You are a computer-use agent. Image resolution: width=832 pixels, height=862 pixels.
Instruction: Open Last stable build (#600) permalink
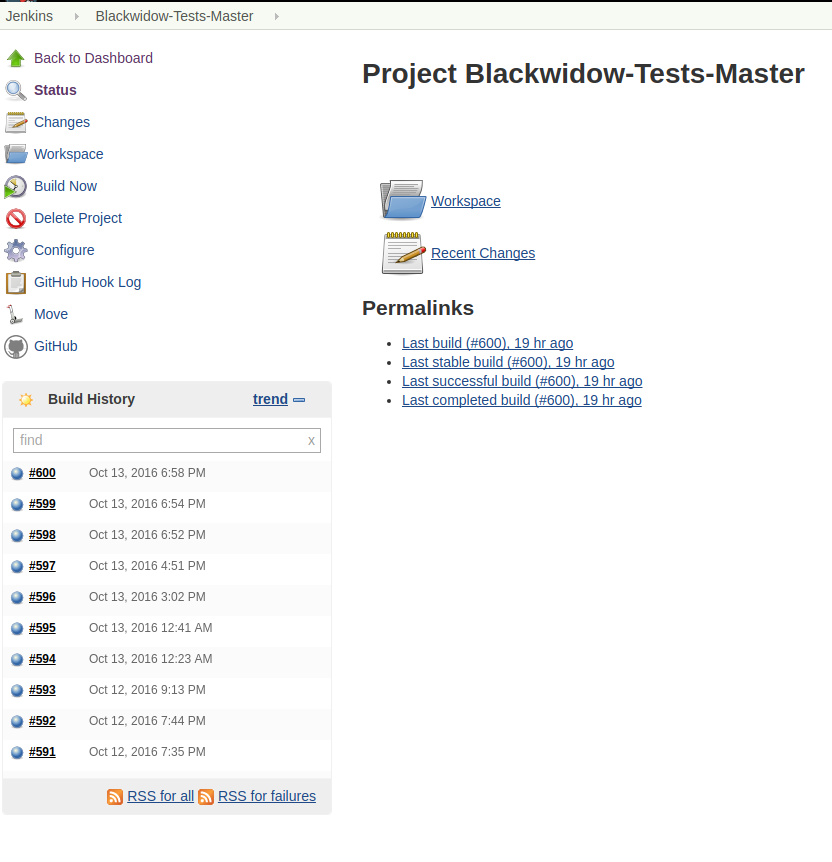[x=508, y=362]
